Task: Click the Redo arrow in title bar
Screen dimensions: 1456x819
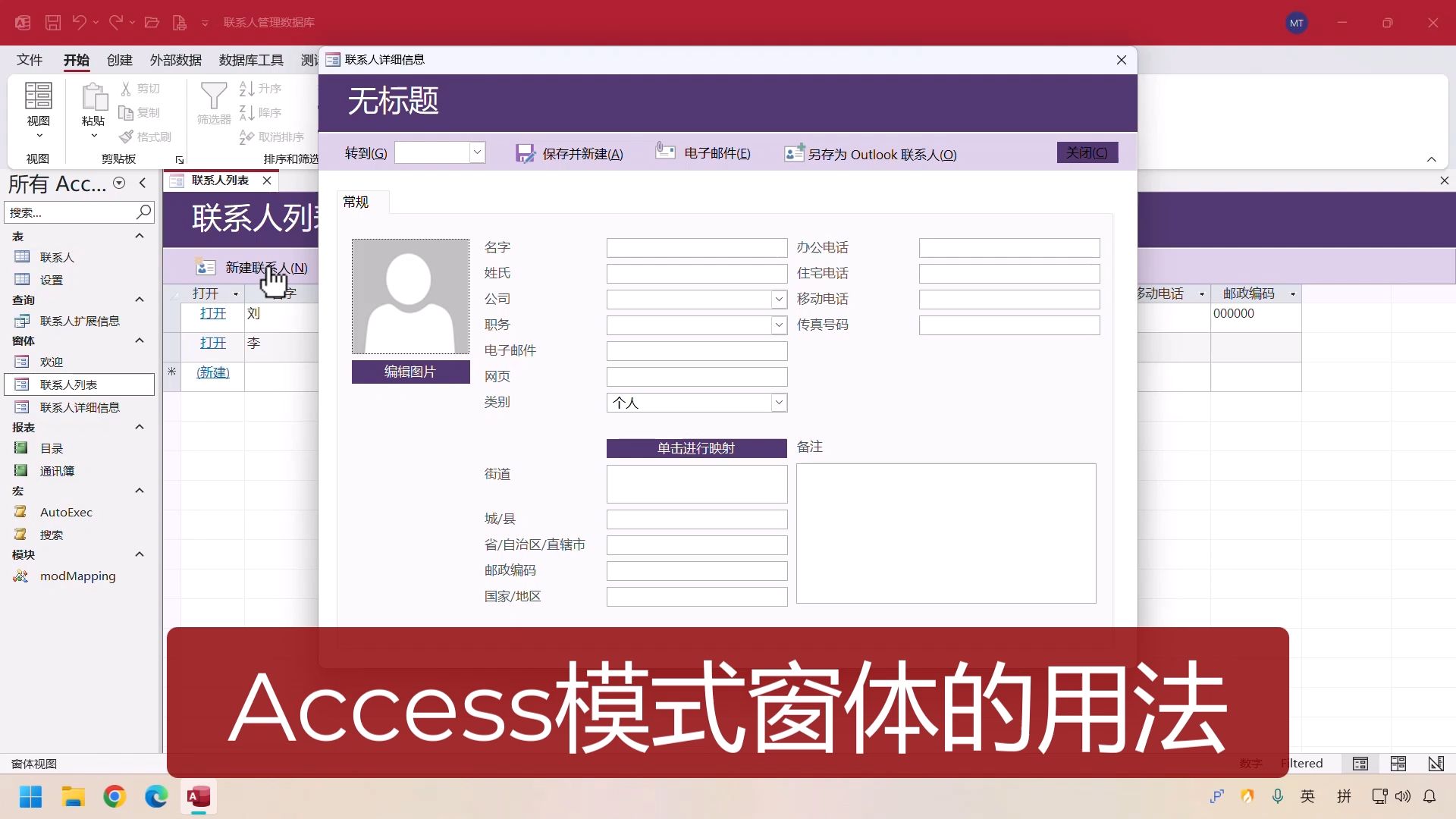Action: (x=115, y=23)
